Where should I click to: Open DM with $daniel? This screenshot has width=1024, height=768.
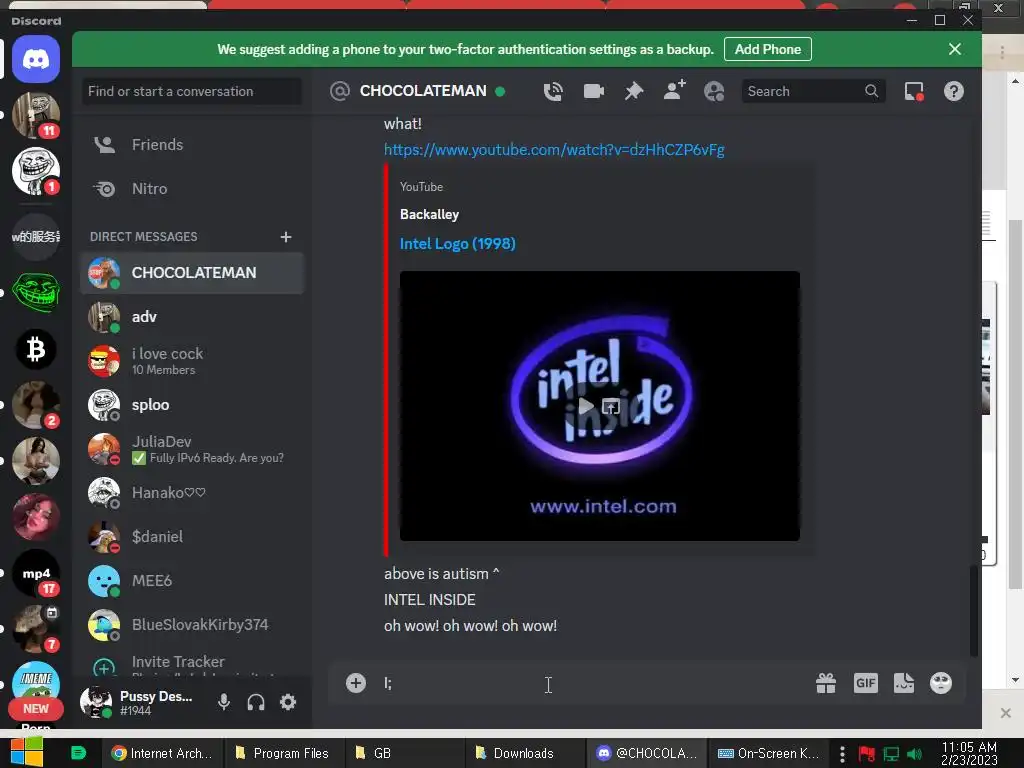[192, 537]
